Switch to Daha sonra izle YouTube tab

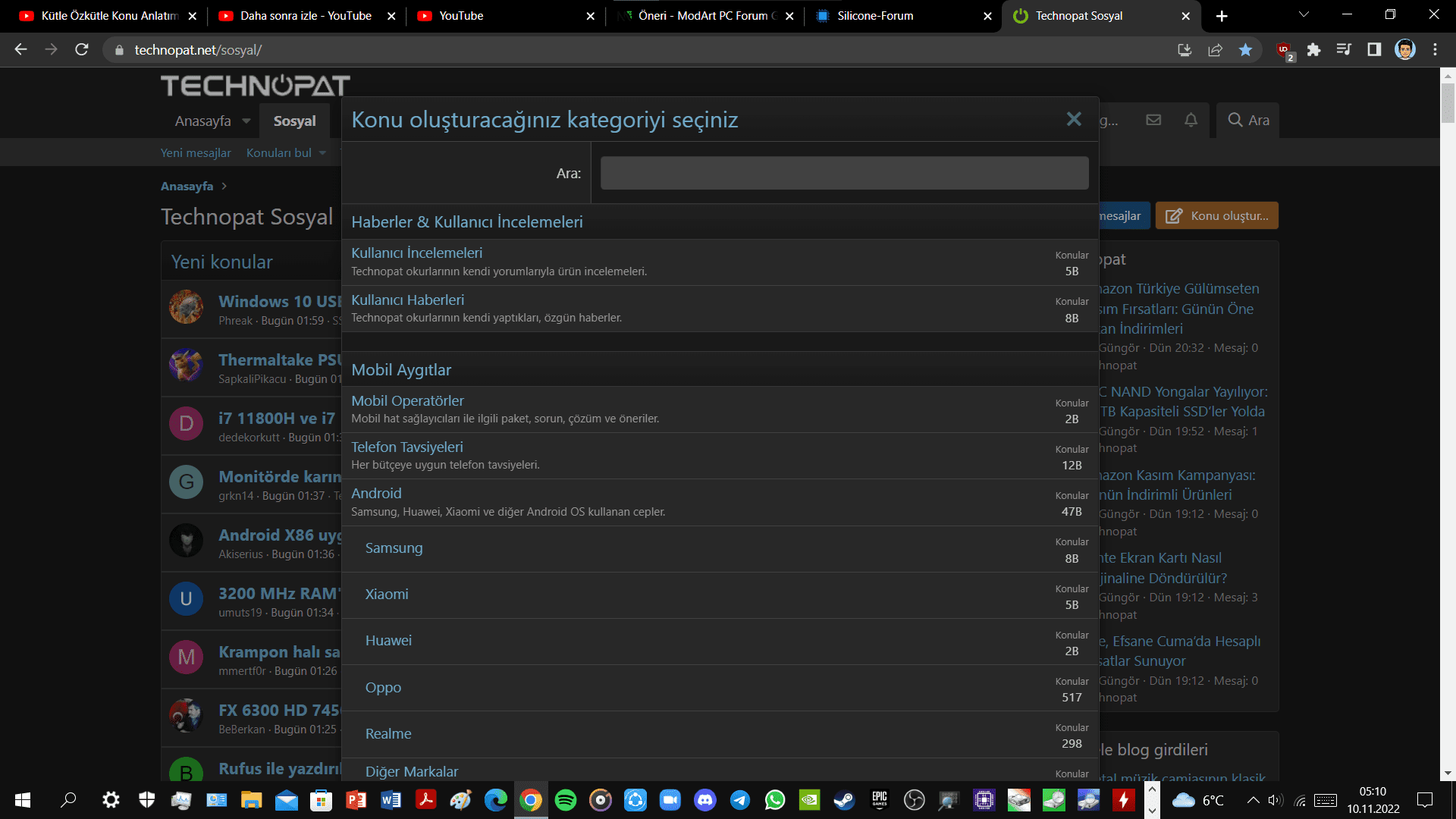tap(306, 15)
